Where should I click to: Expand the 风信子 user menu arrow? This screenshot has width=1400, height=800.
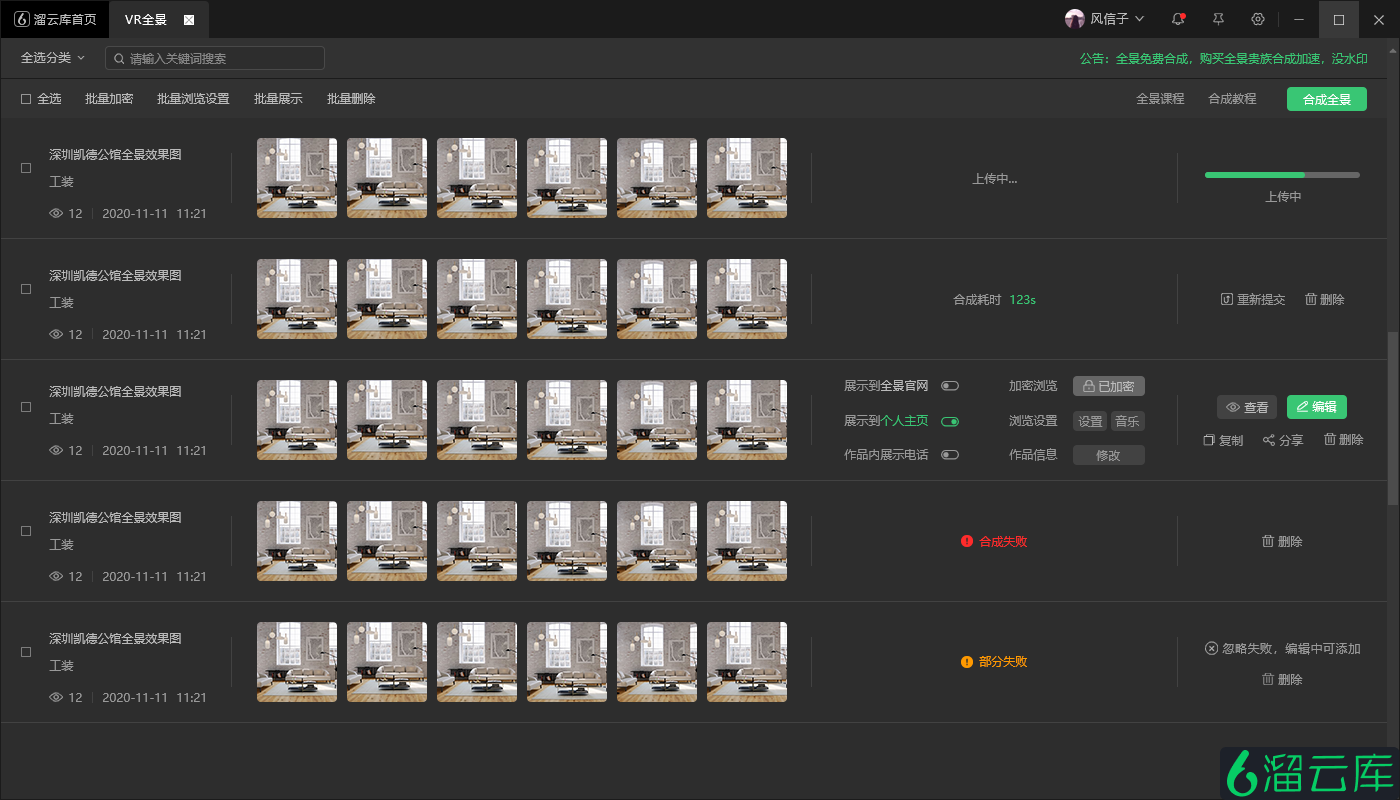pyautogui.click(x=1139, y=19)
